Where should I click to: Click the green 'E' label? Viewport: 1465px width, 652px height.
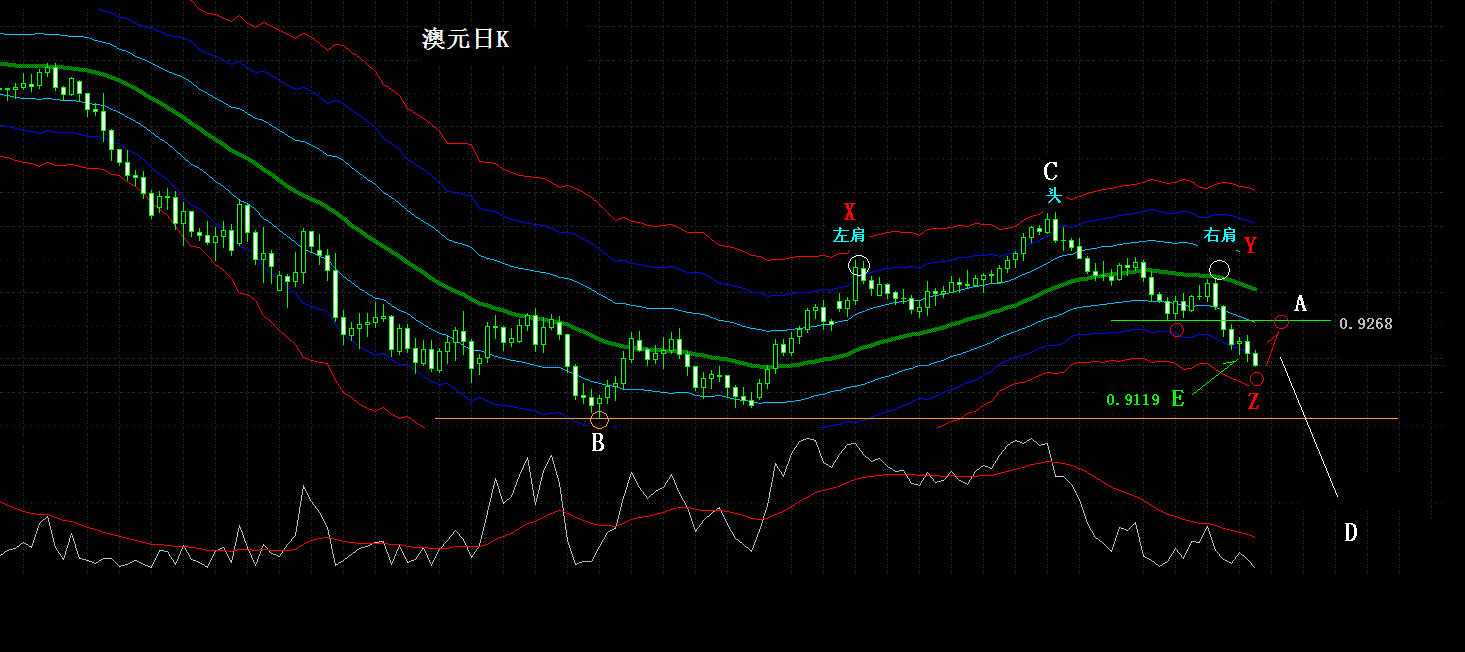(1177, 399)
